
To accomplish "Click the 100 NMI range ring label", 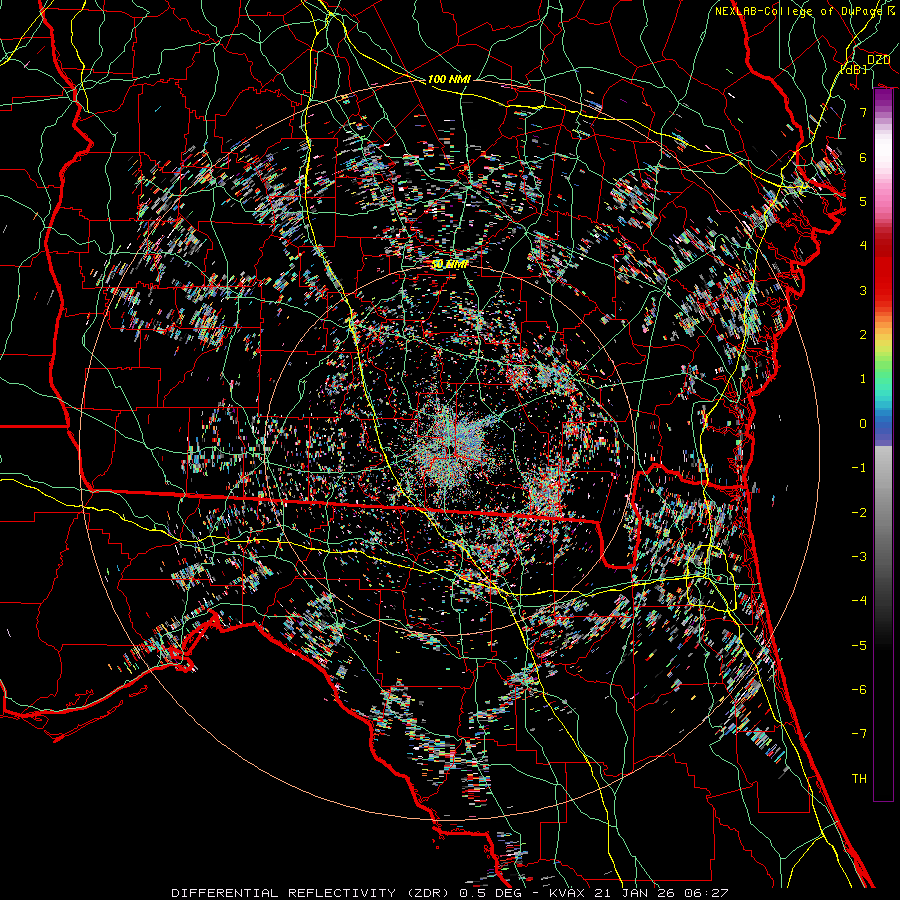I will (449, 79).
